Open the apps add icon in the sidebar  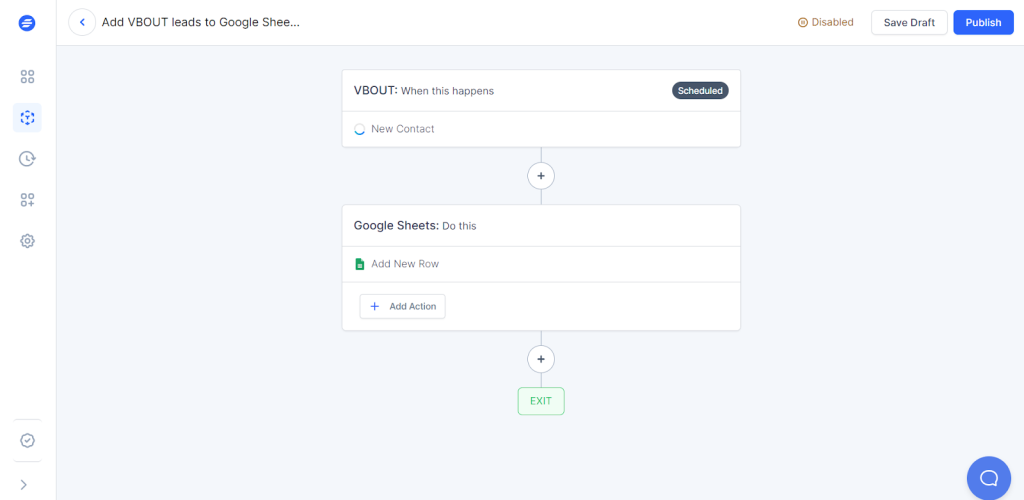pyautogui.click(x=27, y=200)
